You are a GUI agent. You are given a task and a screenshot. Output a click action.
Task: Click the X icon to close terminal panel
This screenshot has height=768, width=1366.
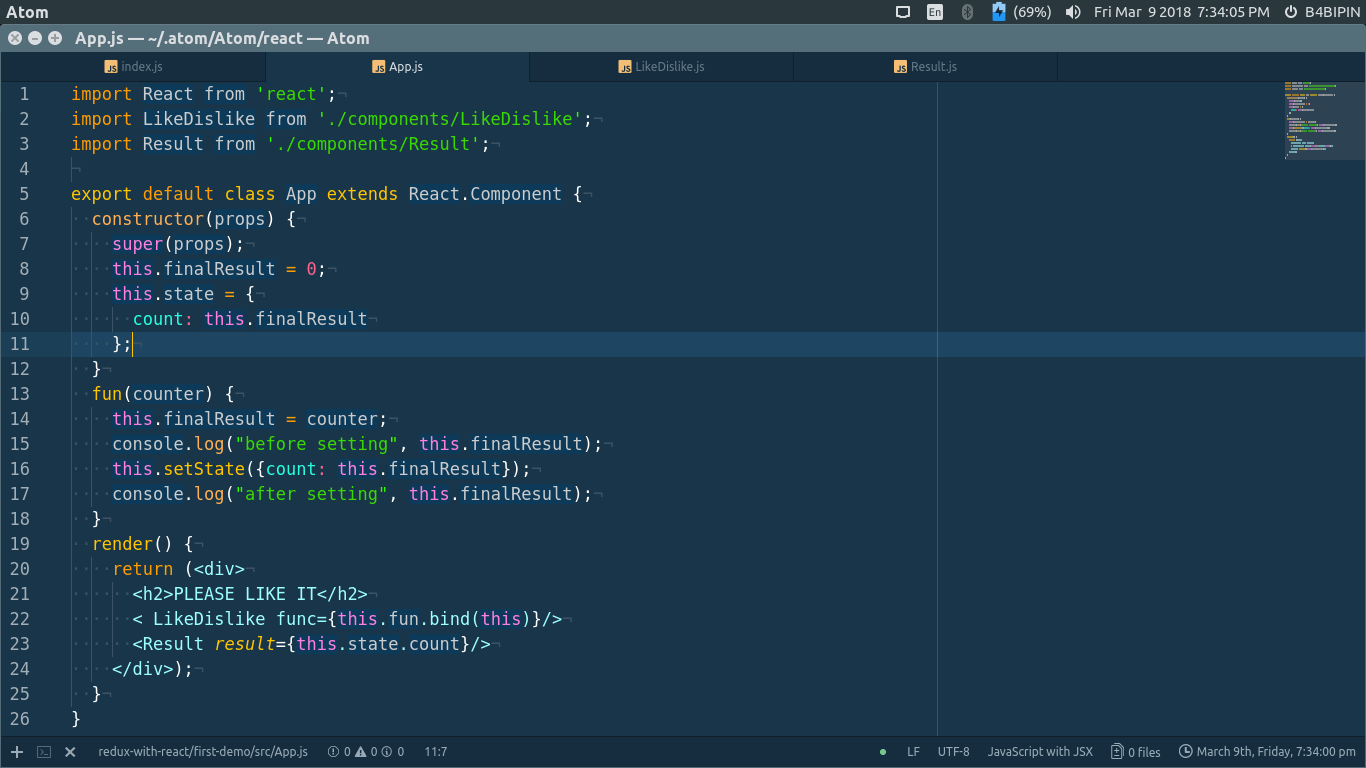[x=69, y=751]
